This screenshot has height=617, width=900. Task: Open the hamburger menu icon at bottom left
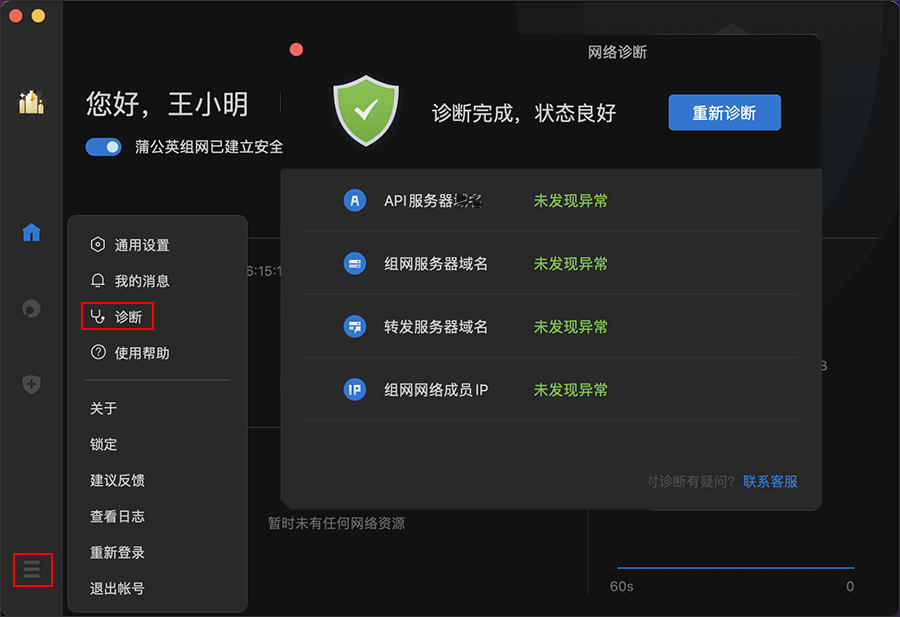tap(32, 570)
